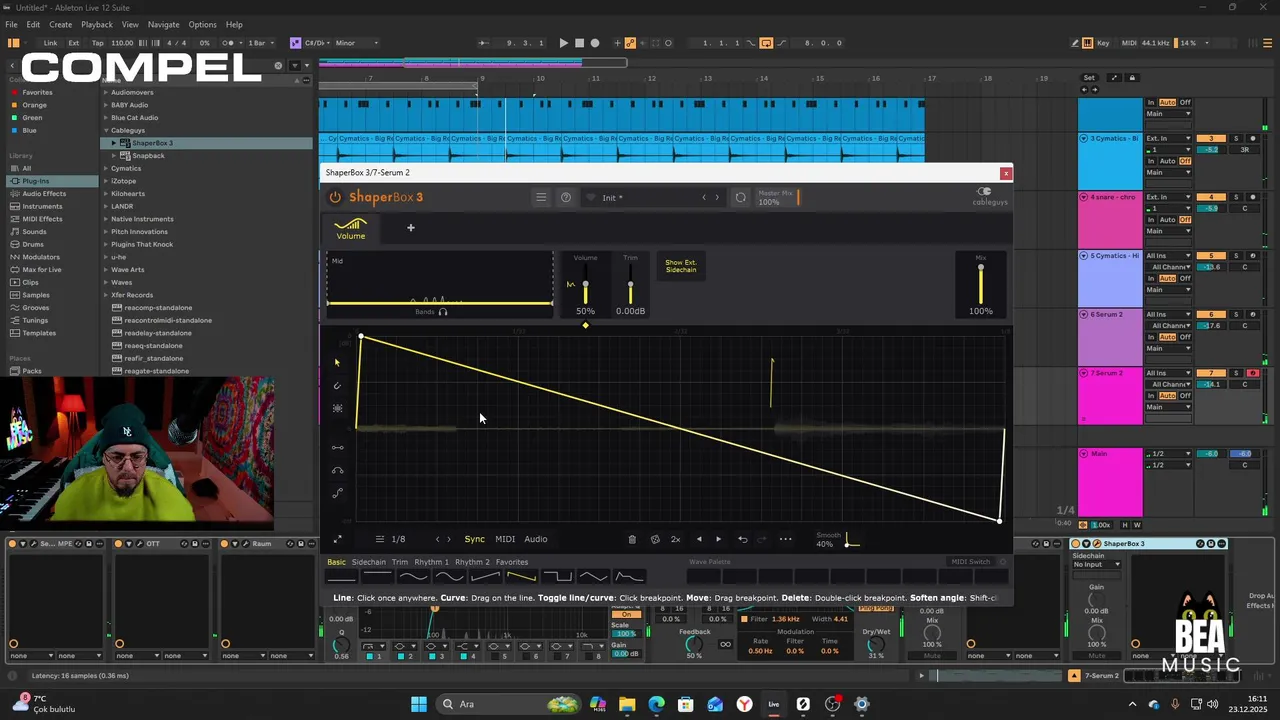Expand the Cableguys folder
1280x720 pixels.
click(105, 130)
